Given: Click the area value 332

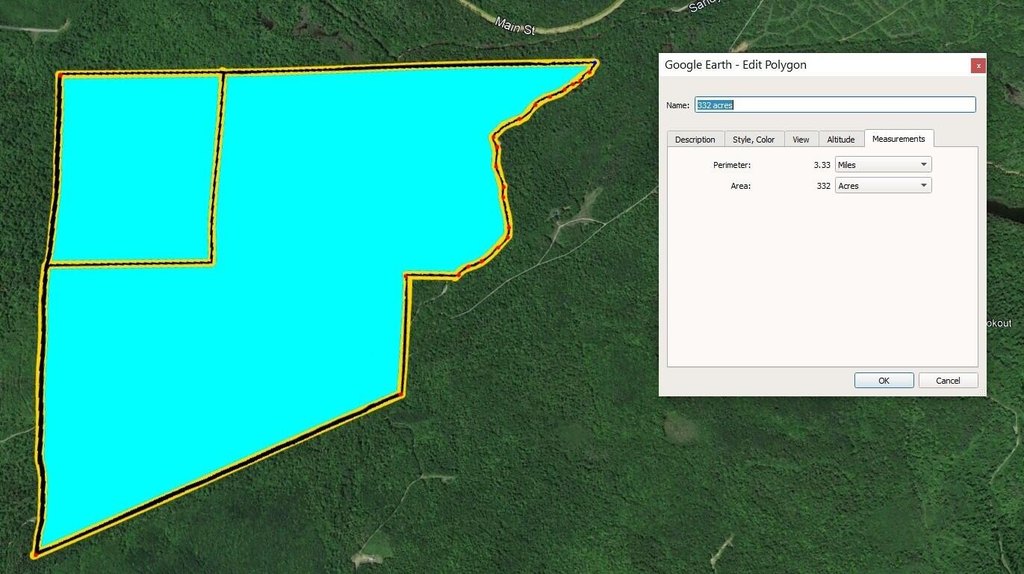Looking at the screenshot, I should 823,186.
